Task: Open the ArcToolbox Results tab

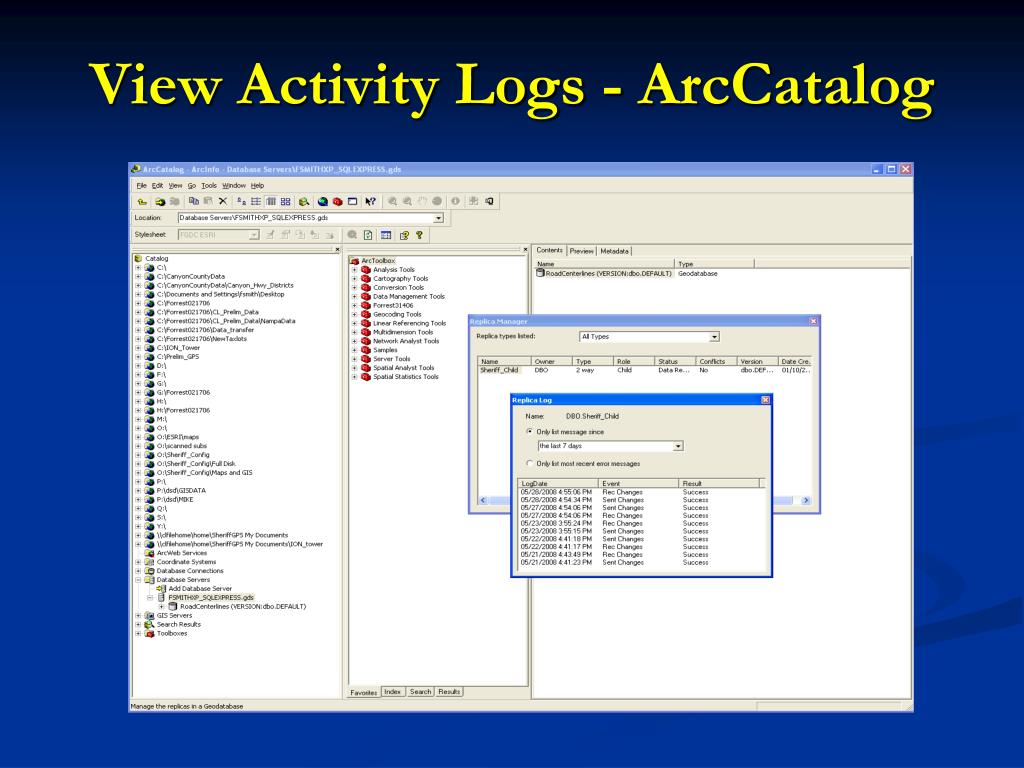Action: click(x=449, y=692)
